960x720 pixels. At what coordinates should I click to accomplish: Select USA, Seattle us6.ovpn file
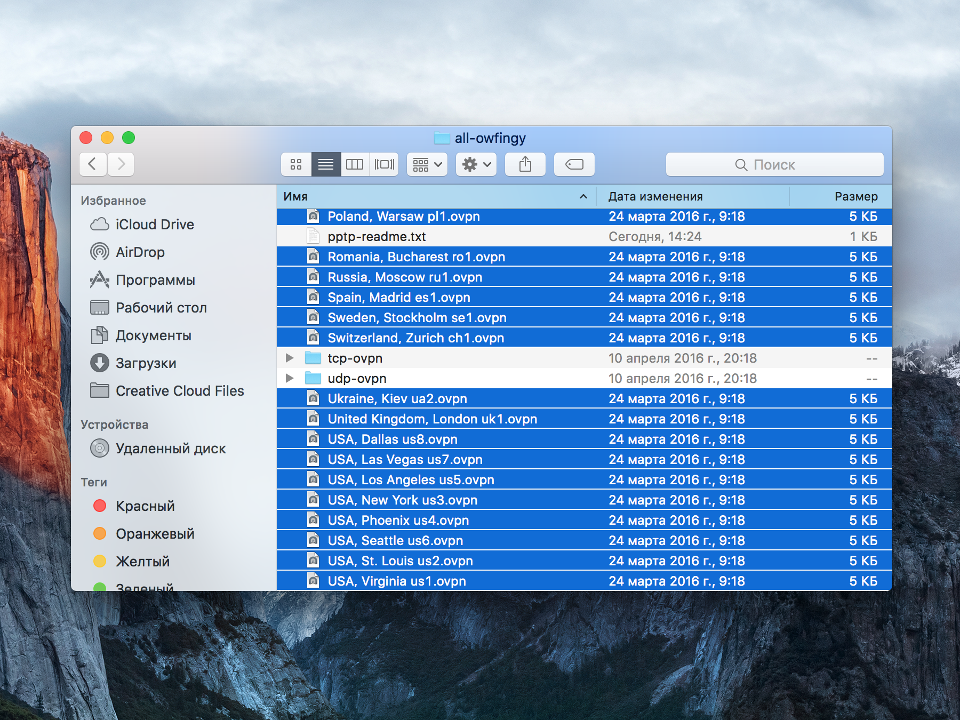point(584,540)
